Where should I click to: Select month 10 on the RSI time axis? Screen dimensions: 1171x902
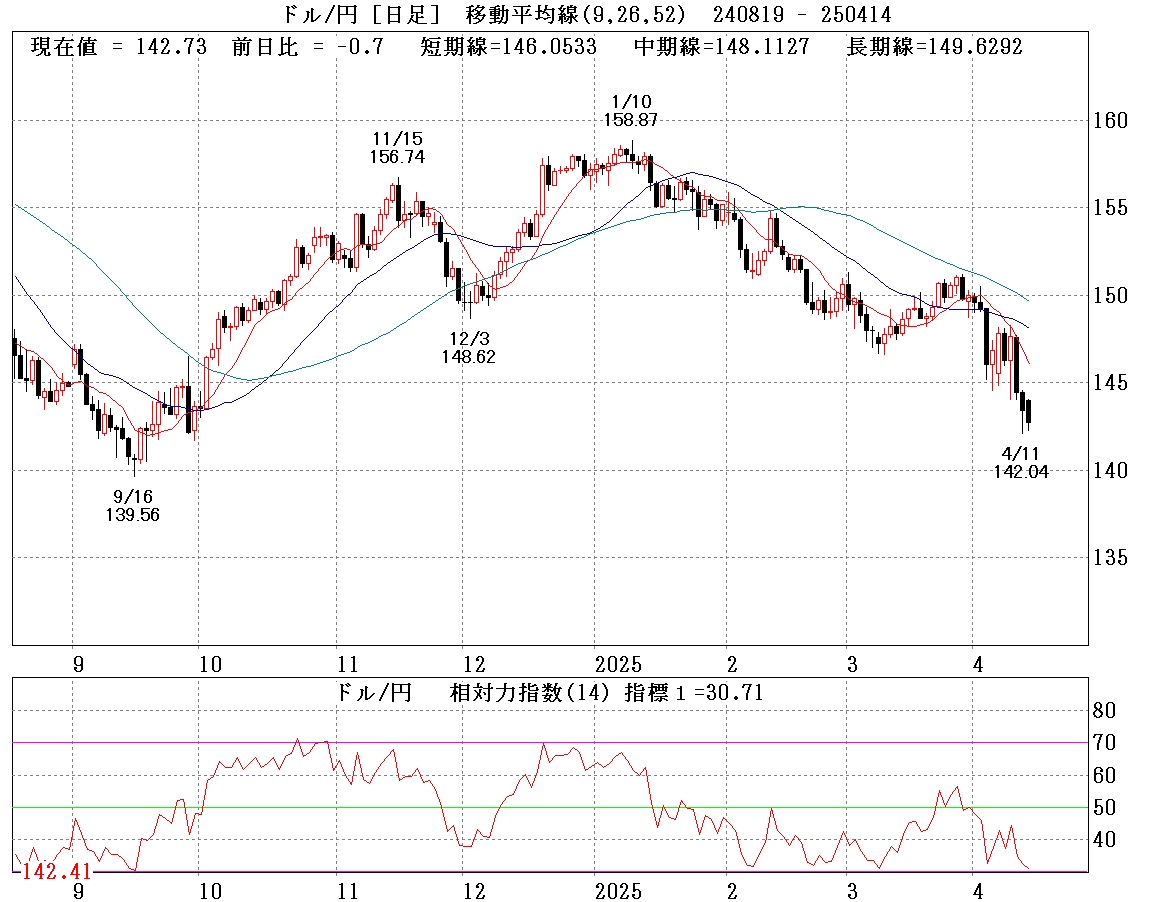(208, 890)
